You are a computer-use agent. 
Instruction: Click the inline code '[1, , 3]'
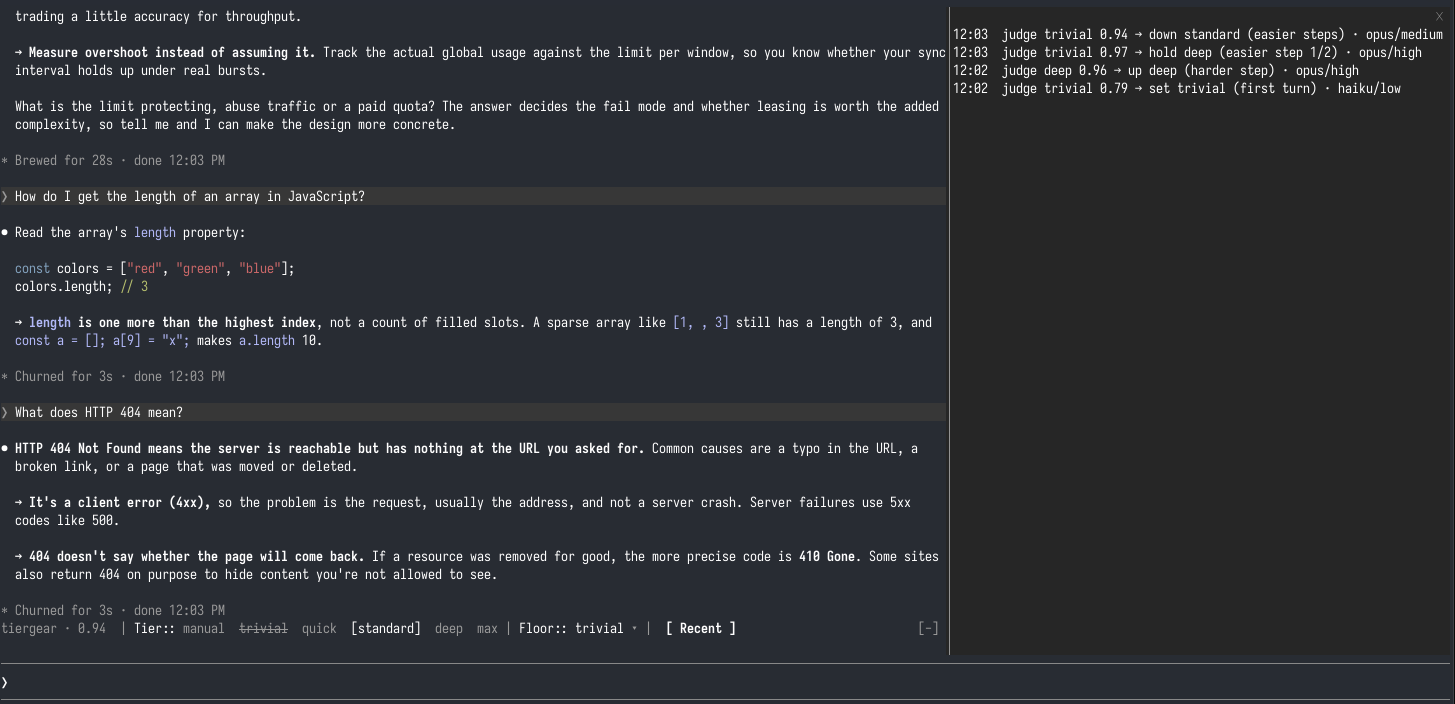pos(701,322)
